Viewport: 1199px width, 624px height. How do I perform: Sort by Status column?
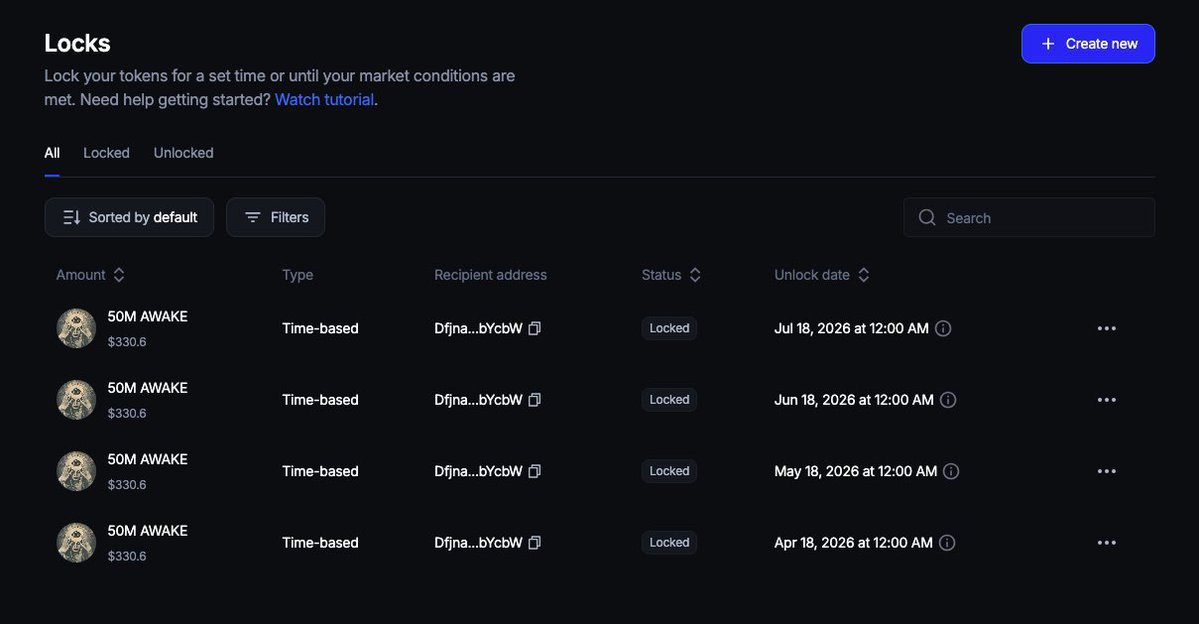(x=671, y=275)
